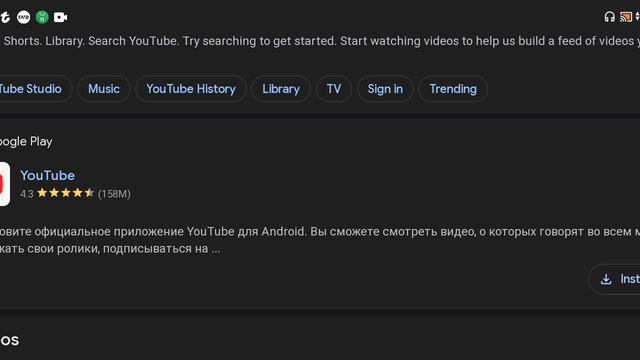
Task: Open the Trending chip
Action: tap(453, 89)
